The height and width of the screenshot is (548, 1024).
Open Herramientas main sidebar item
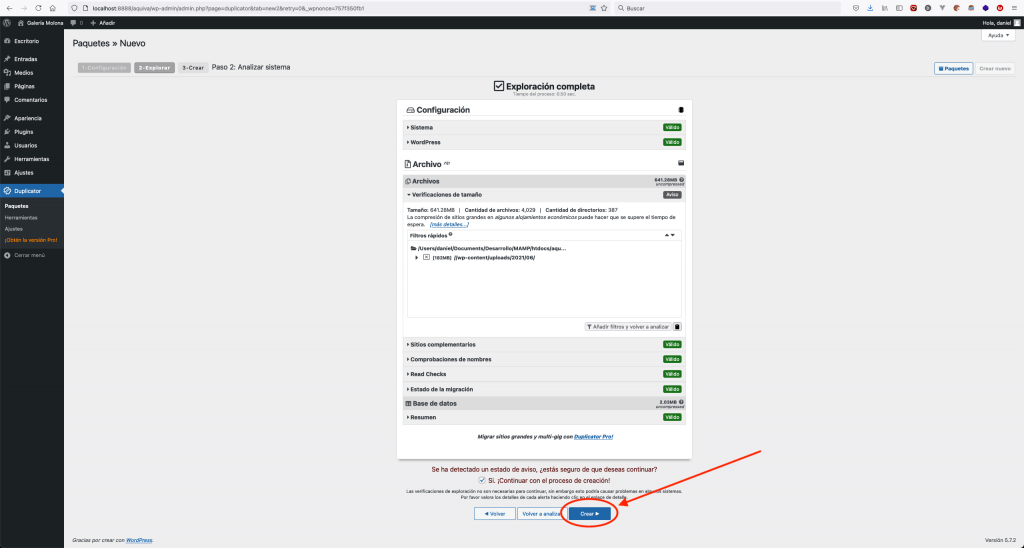click(32, 159)
